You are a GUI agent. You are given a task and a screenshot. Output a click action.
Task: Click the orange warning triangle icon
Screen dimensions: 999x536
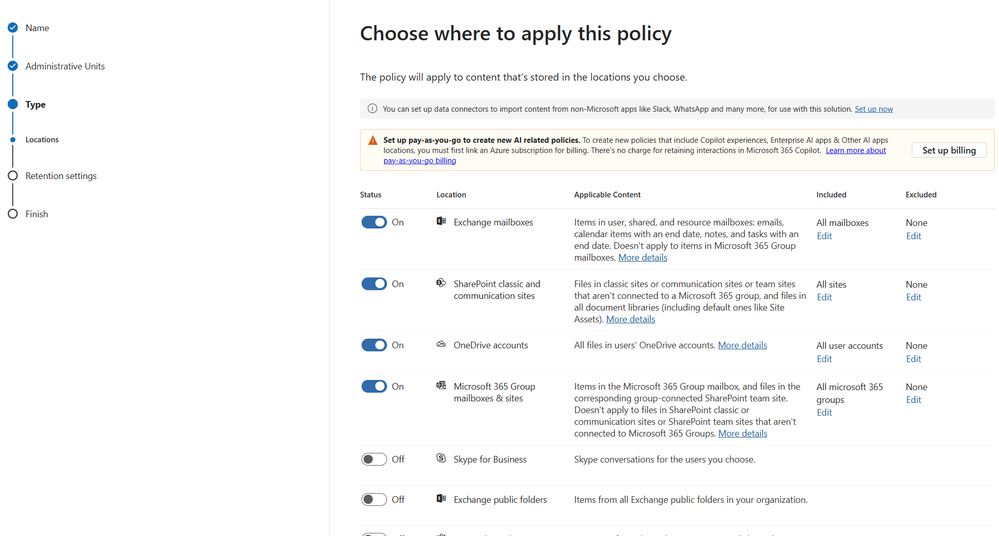(x=372, y=141)
